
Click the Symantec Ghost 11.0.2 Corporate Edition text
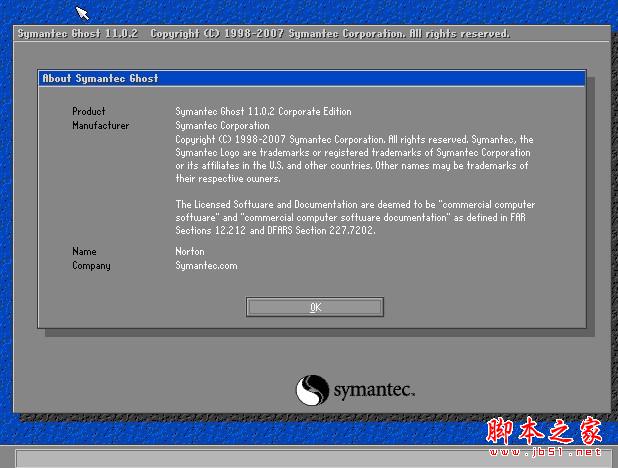(x=263, y=111)
